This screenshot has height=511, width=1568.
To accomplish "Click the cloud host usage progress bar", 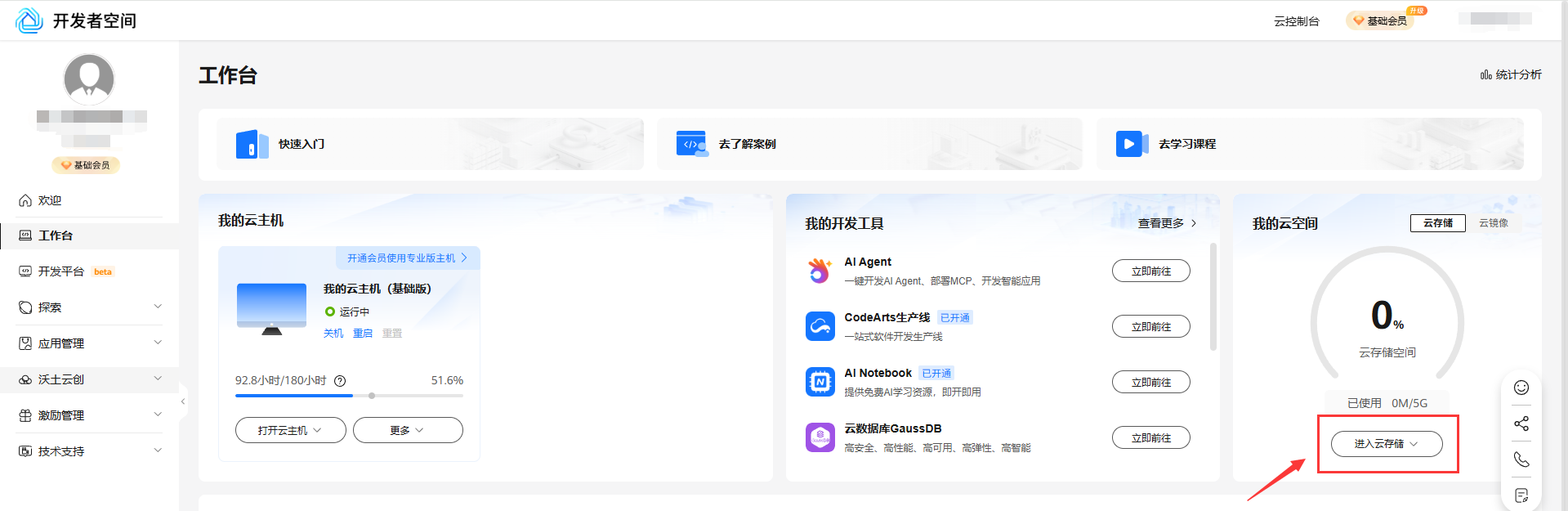I will pos(349,396).
